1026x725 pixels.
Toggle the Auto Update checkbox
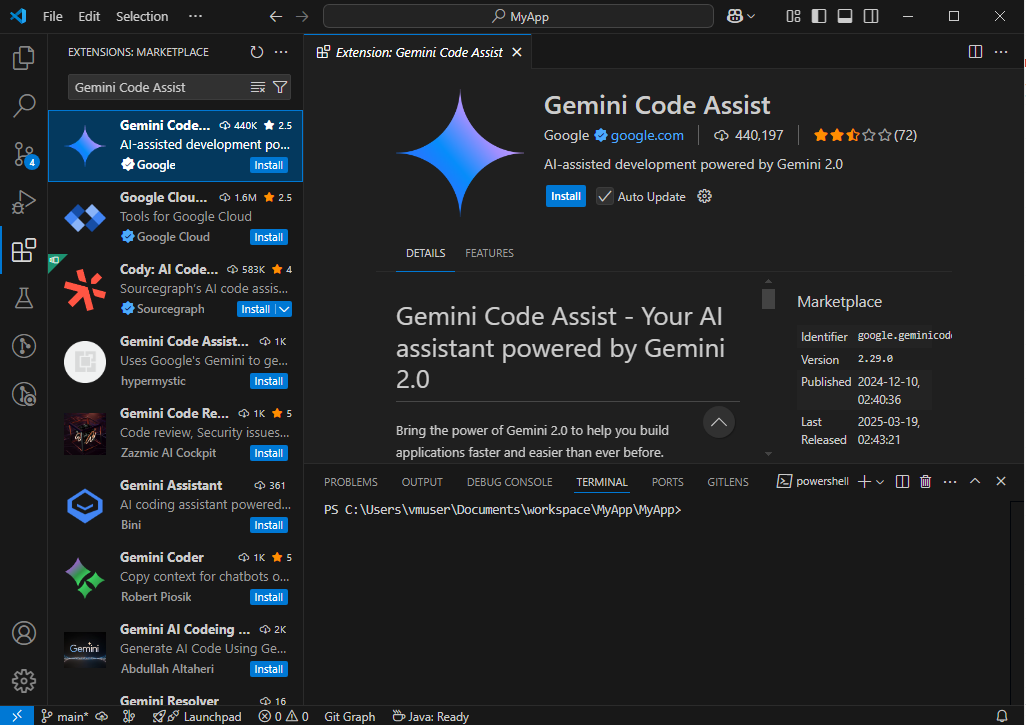(x=605, y=196)
